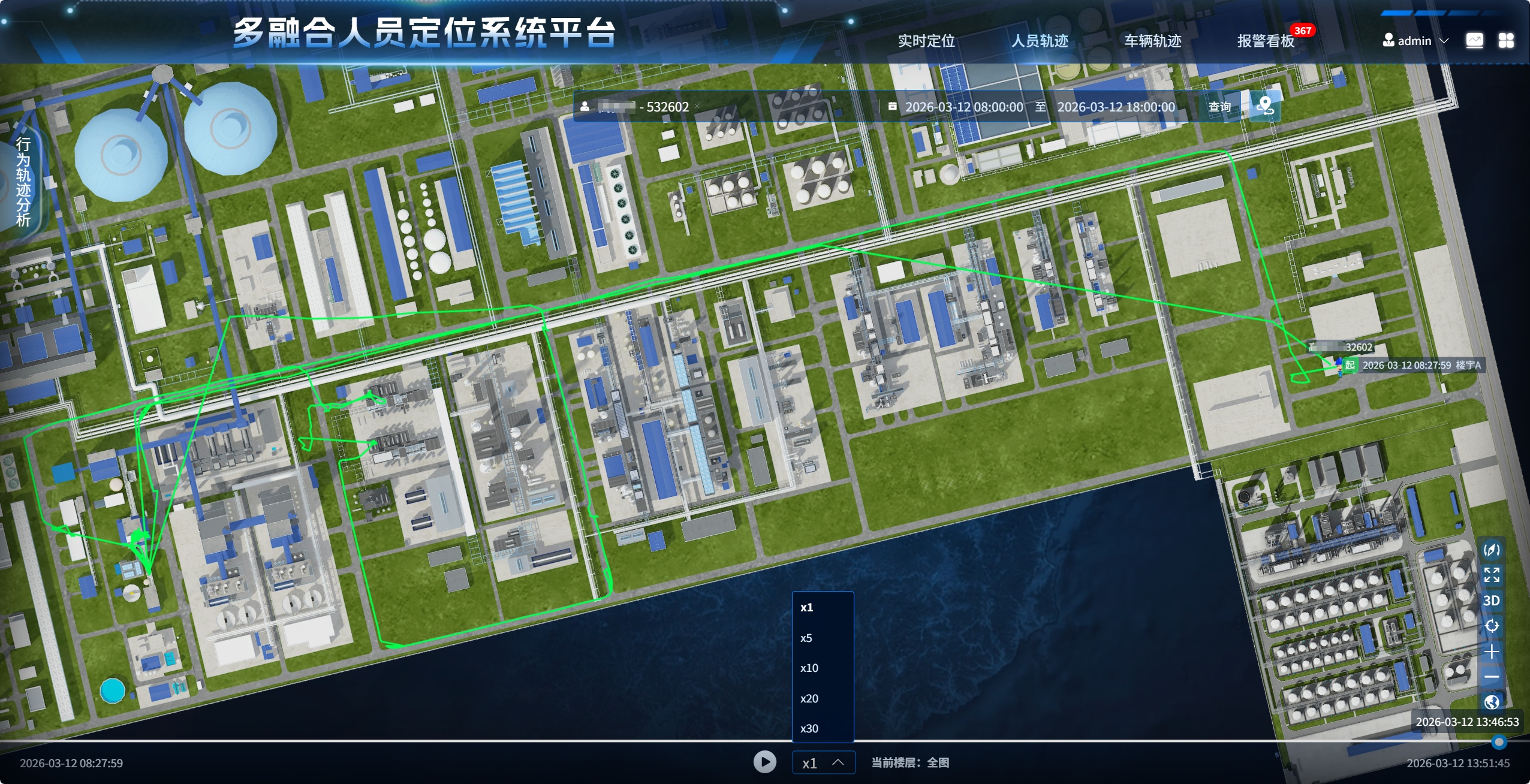
Task: Play the trajectory playback
Action: (764, 762)
